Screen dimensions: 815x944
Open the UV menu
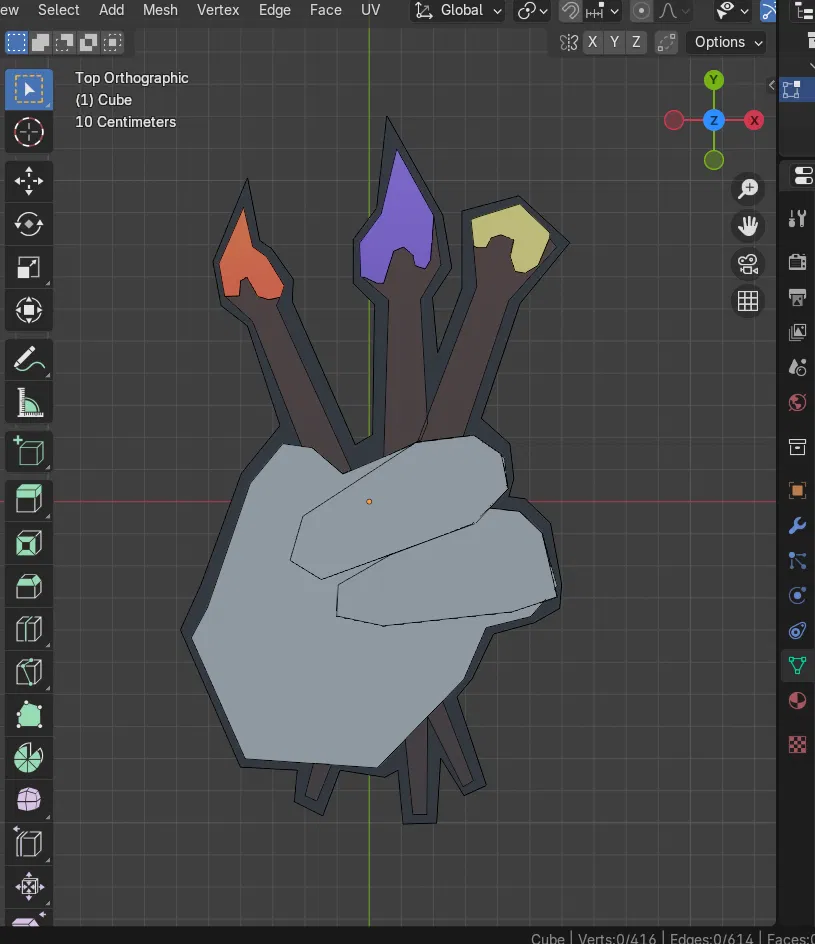click(370, 10)
